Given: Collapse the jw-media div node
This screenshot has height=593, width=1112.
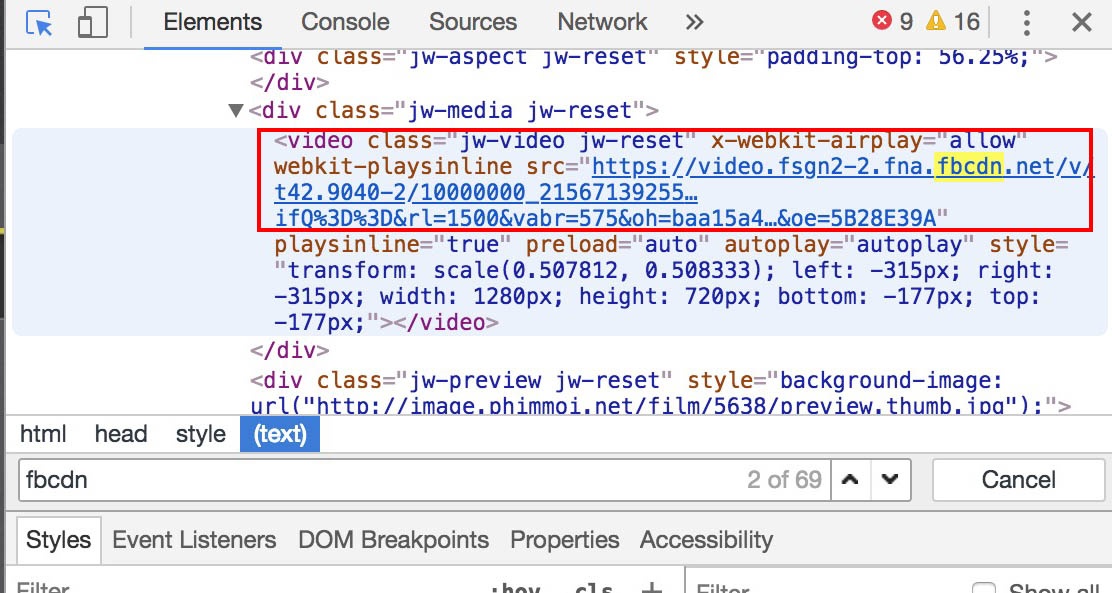Looking at the screenshot, I should 236,111.
